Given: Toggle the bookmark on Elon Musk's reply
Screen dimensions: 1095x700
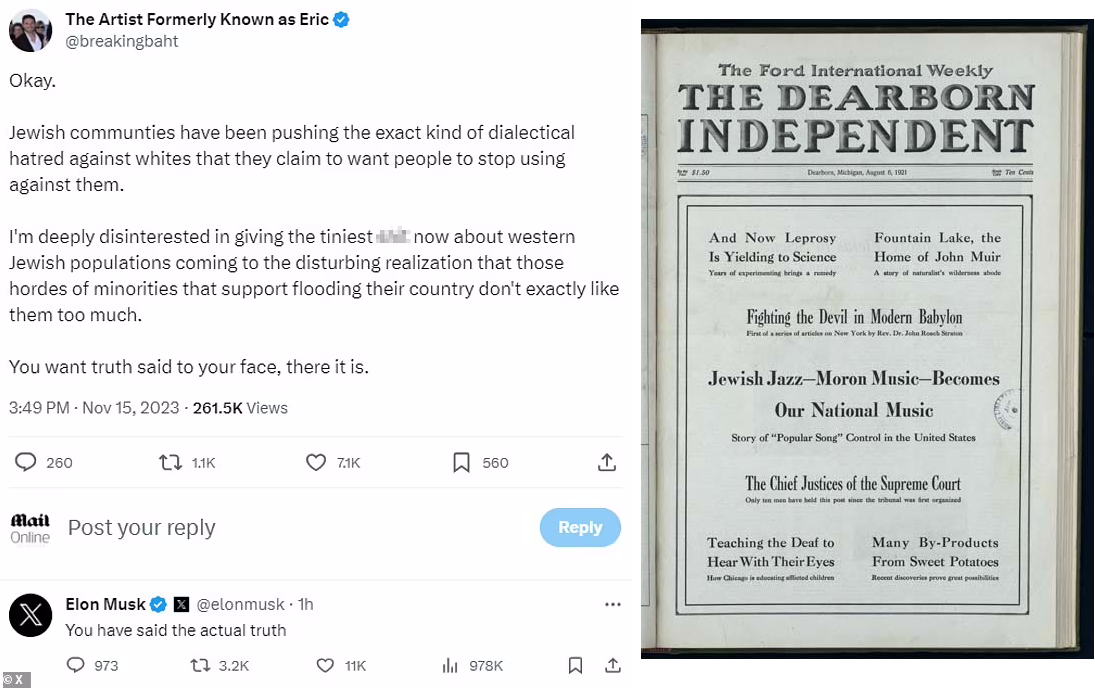Looking at the screenshot, I should point(575,665).
